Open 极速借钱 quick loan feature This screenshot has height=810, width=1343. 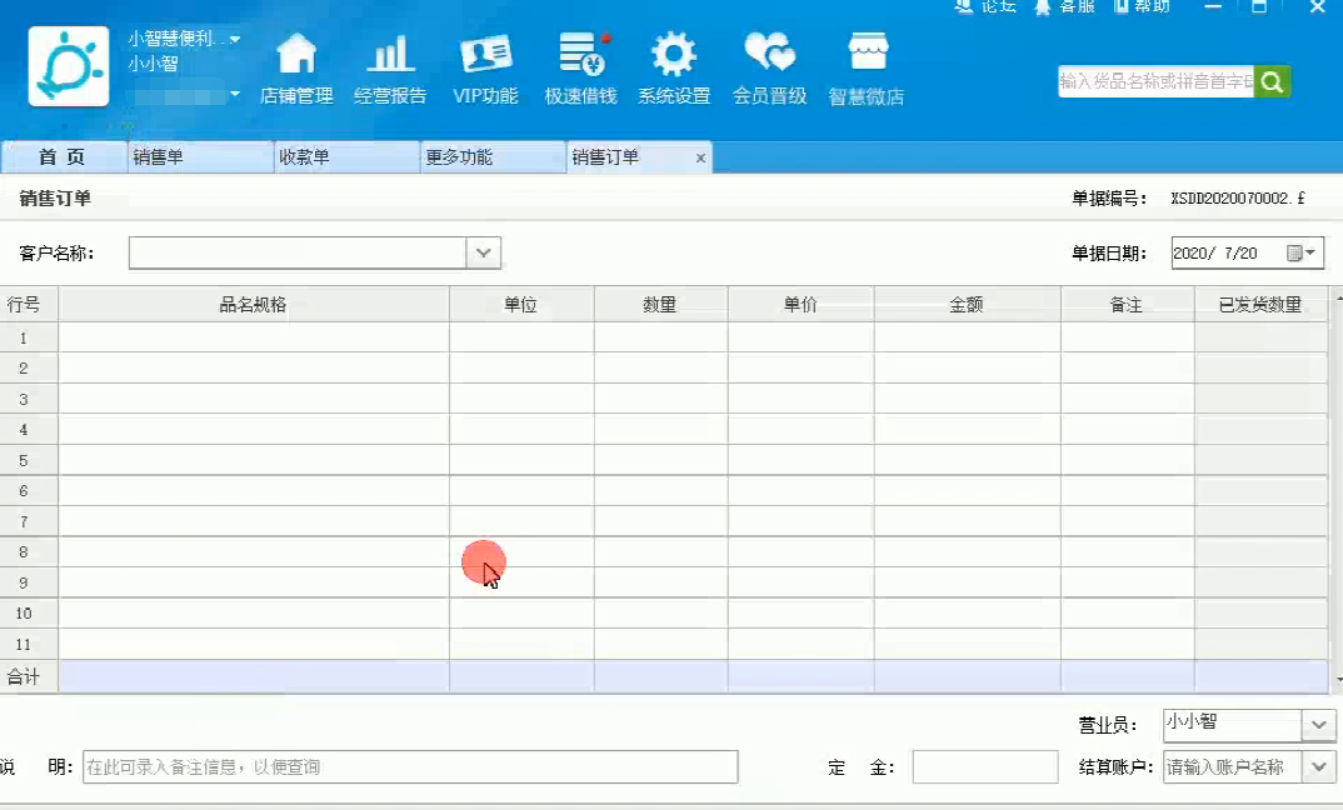click(578, 67)
